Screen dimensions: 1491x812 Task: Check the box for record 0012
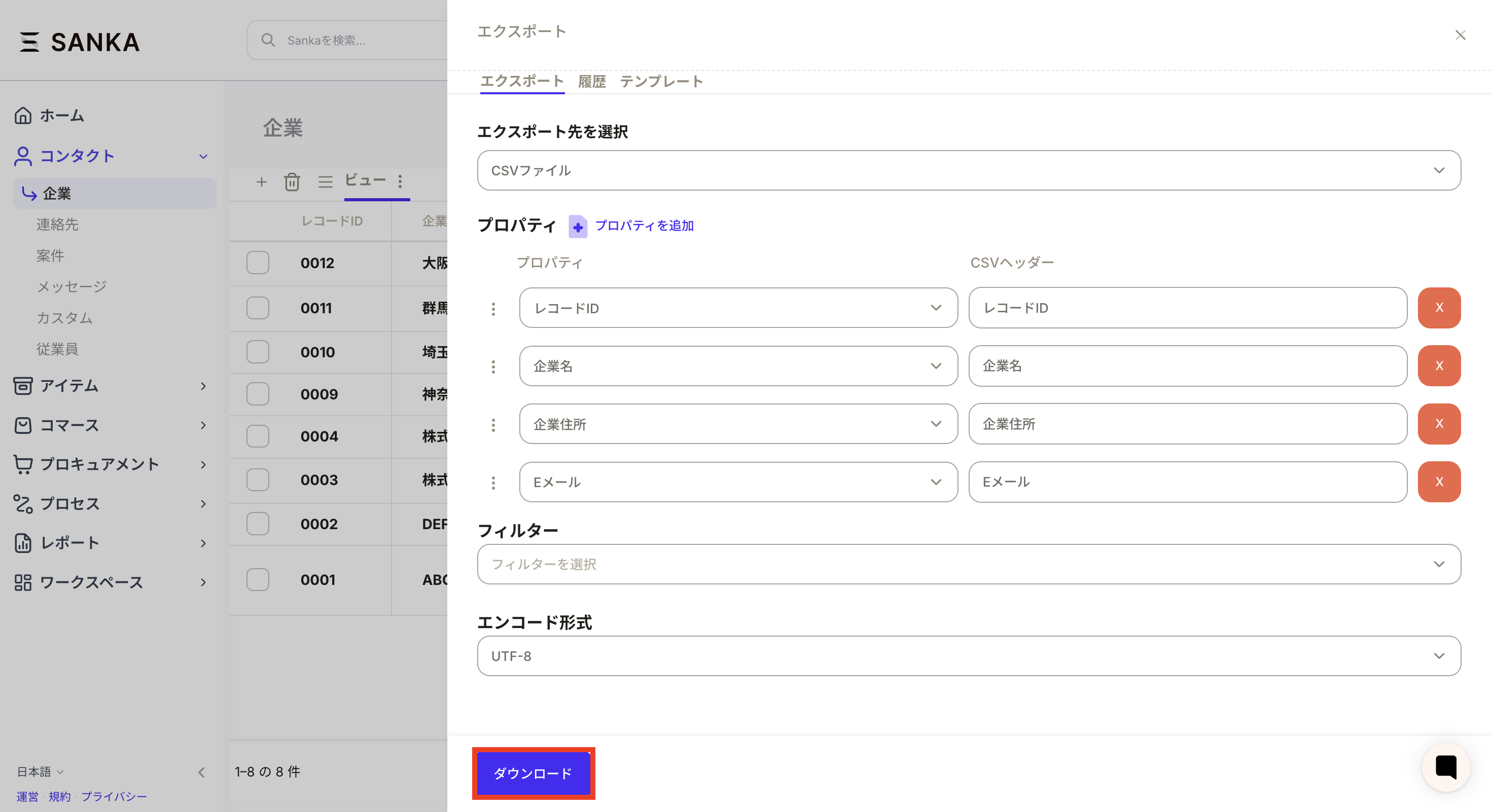coord(258,263)
